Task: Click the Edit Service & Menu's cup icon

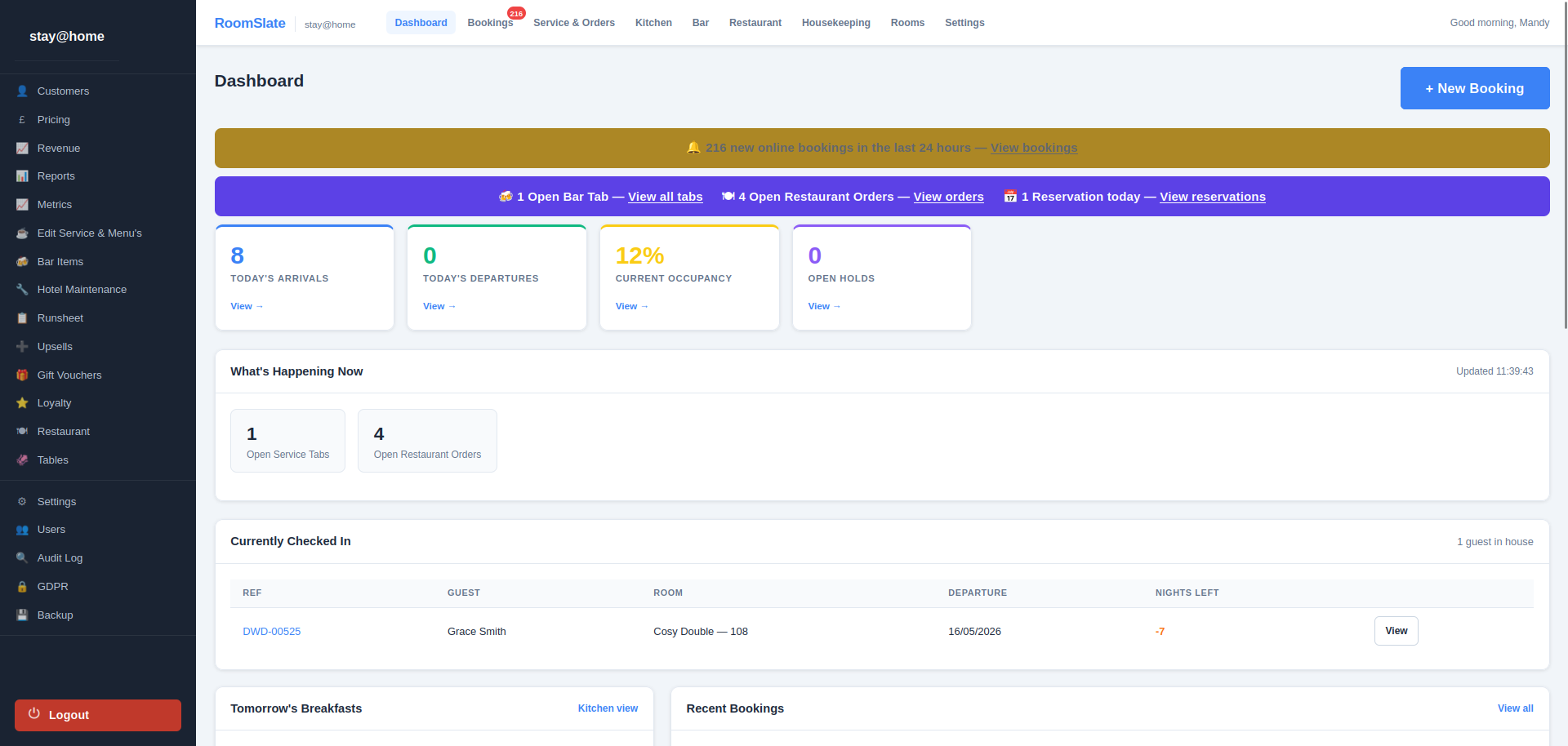Action: [x=22, y=233]
